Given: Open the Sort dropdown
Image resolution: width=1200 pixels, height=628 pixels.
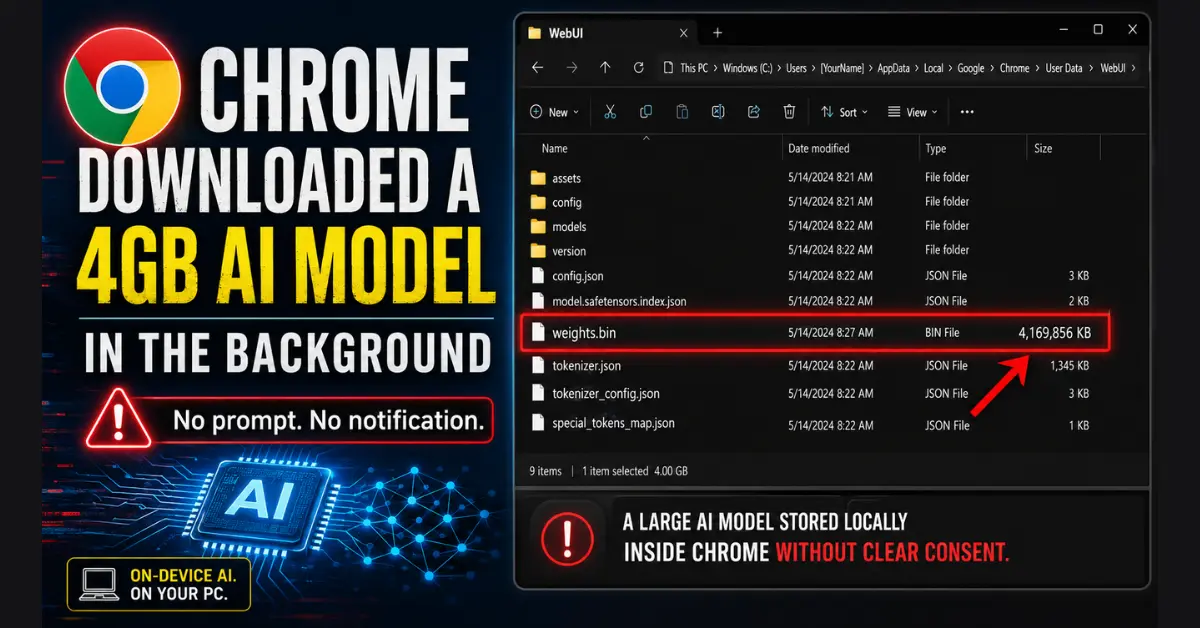Looking at the screenshot, I should pos(843,112).
